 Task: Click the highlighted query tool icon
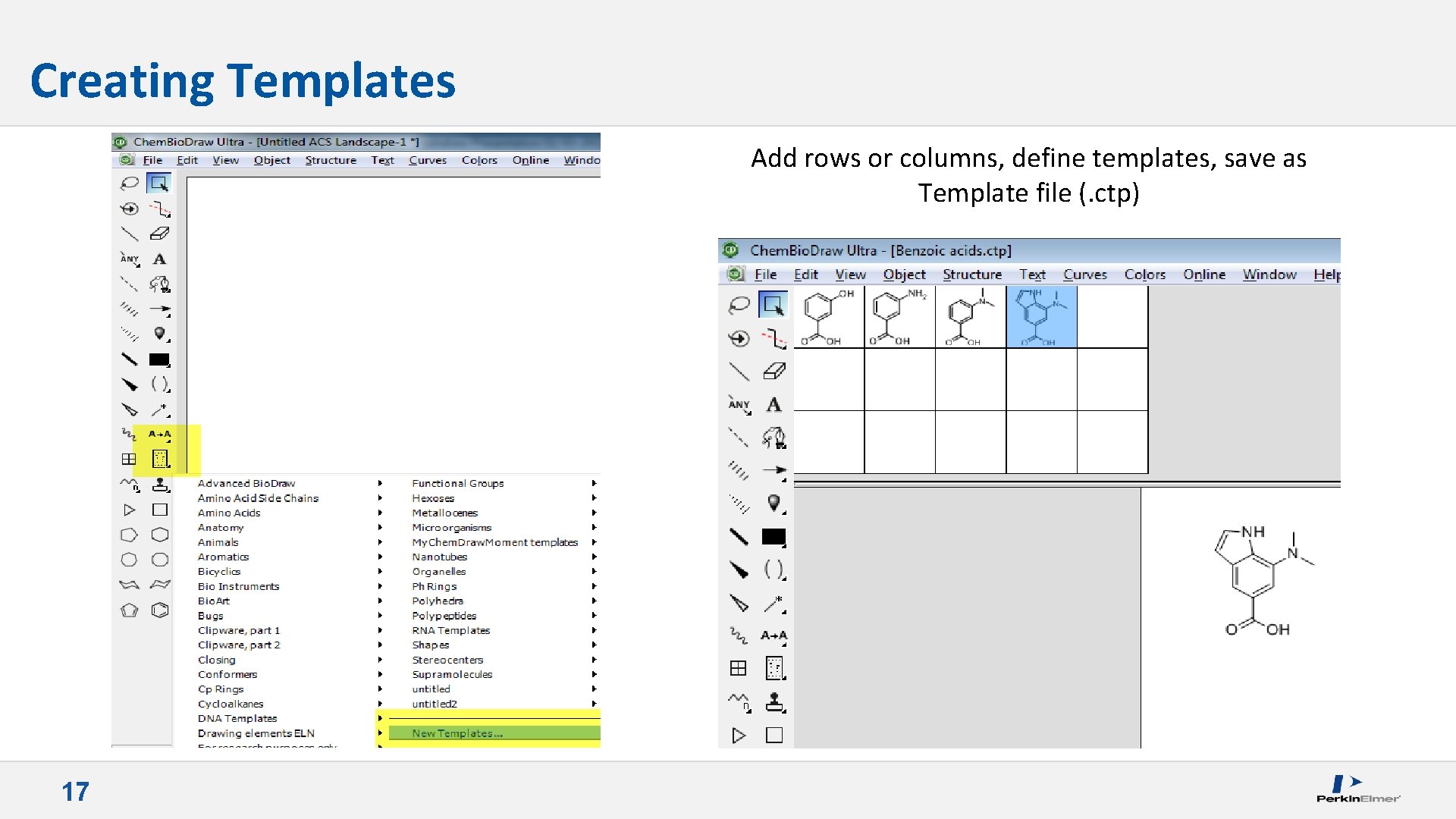click(x=160, y=459)
